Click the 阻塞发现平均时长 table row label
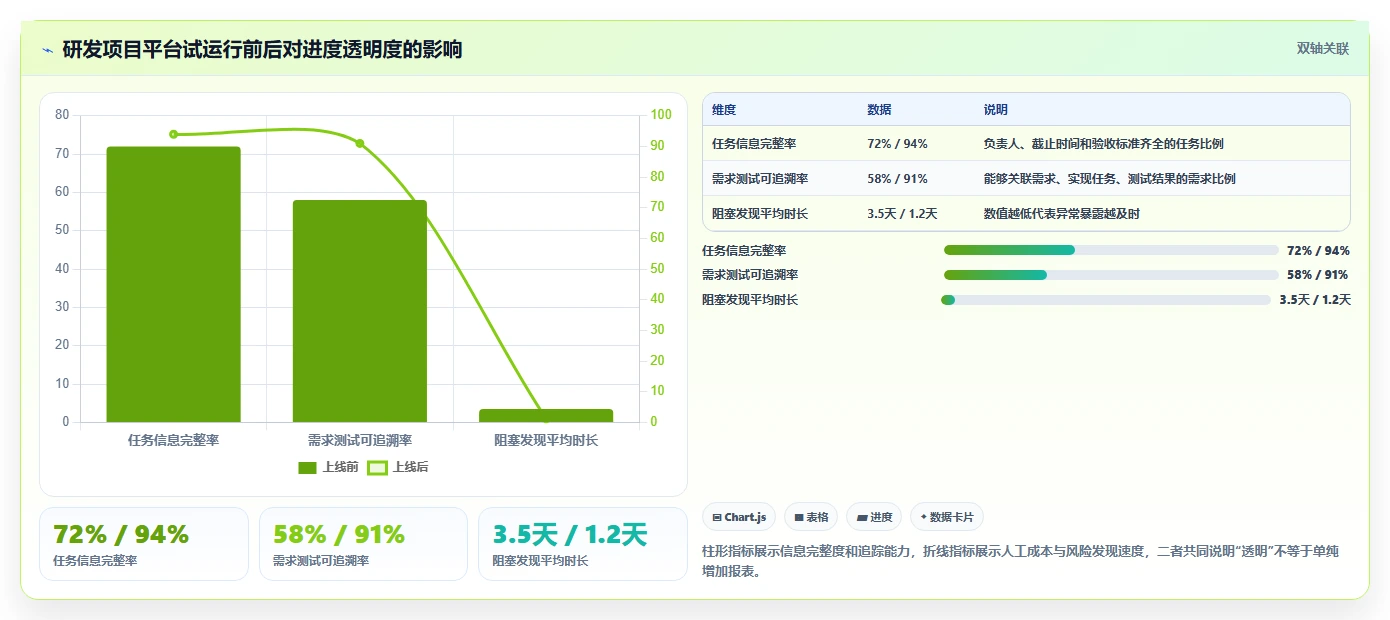Screen dimensions: 1390x620 760,214
